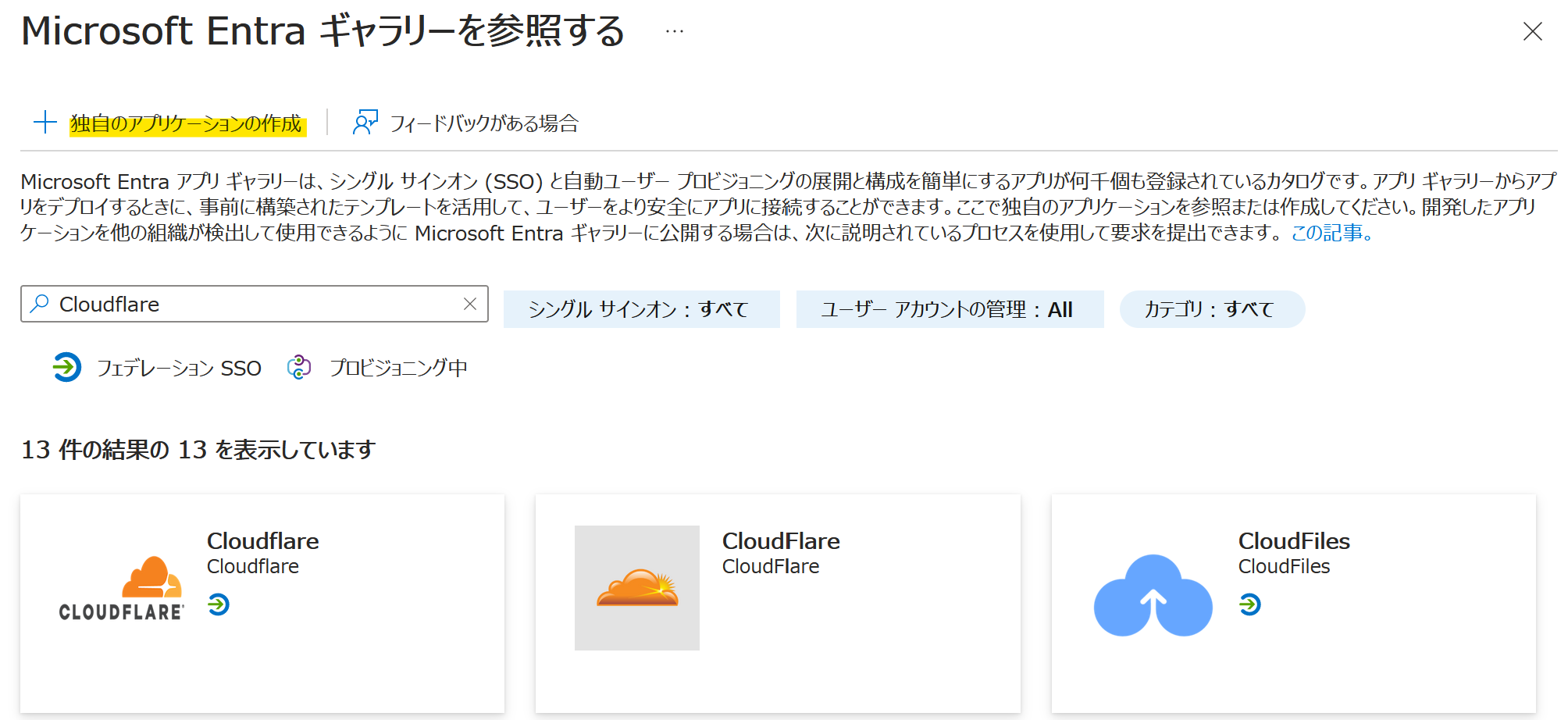1568x720 pixels.
Task: Open the カテゴリ filter pill
Action: tap(1212, 309)
